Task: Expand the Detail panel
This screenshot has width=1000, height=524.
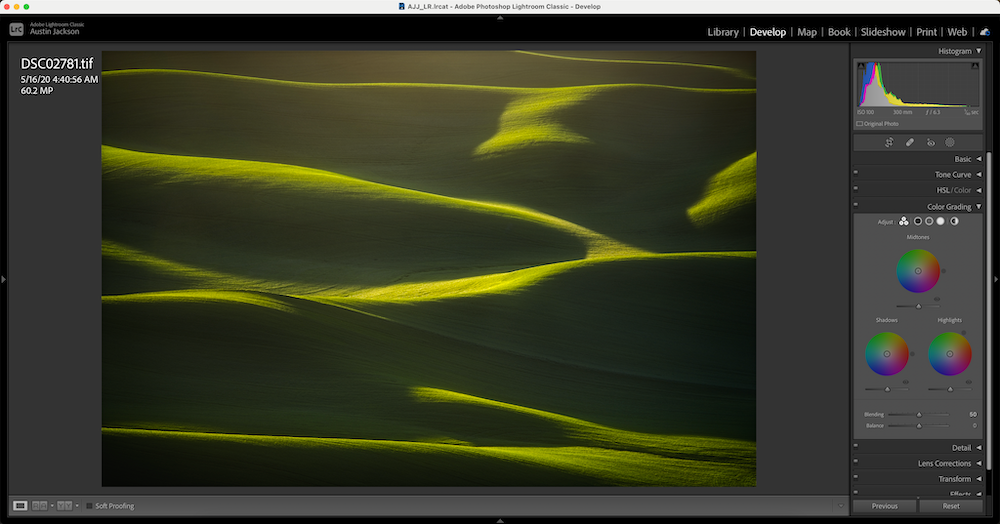Action: coord(979,448)
